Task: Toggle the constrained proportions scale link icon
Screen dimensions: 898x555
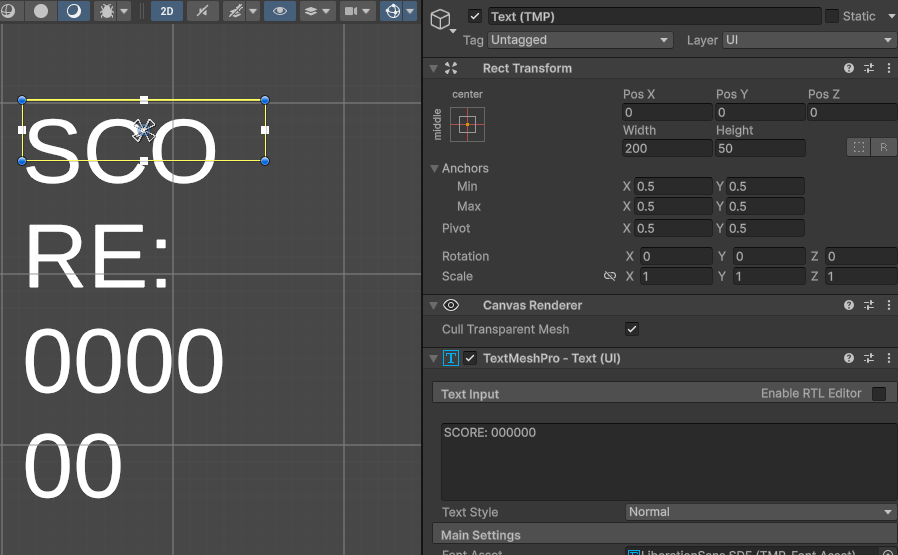Action: 609,276
